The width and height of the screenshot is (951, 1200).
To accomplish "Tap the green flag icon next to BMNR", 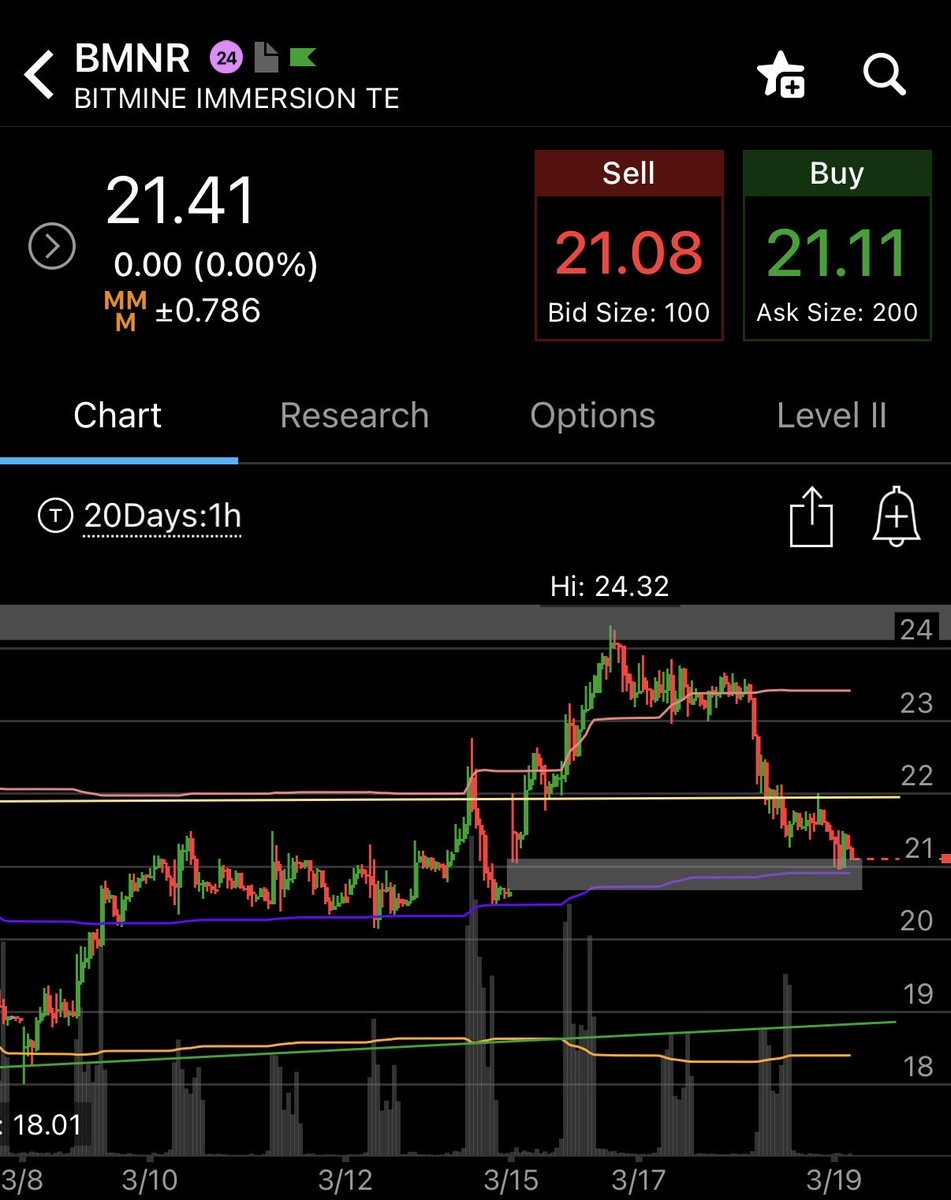I will (301, 58).
